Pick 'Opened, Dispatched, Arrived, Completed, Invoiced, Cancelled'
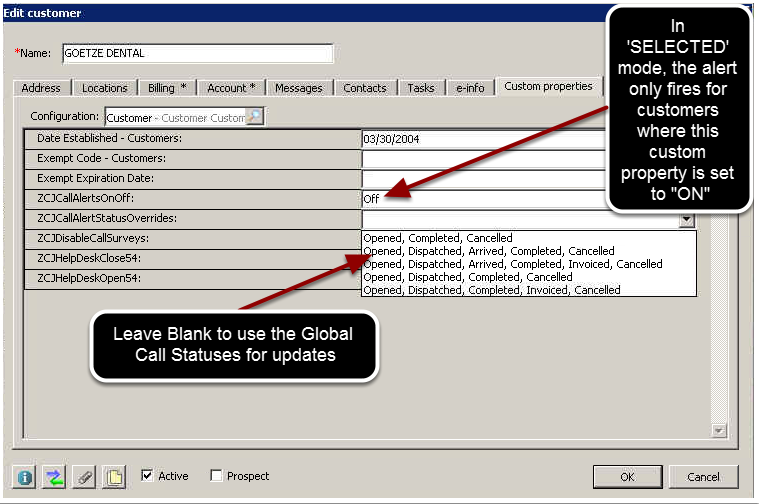 tap(529, 264)
